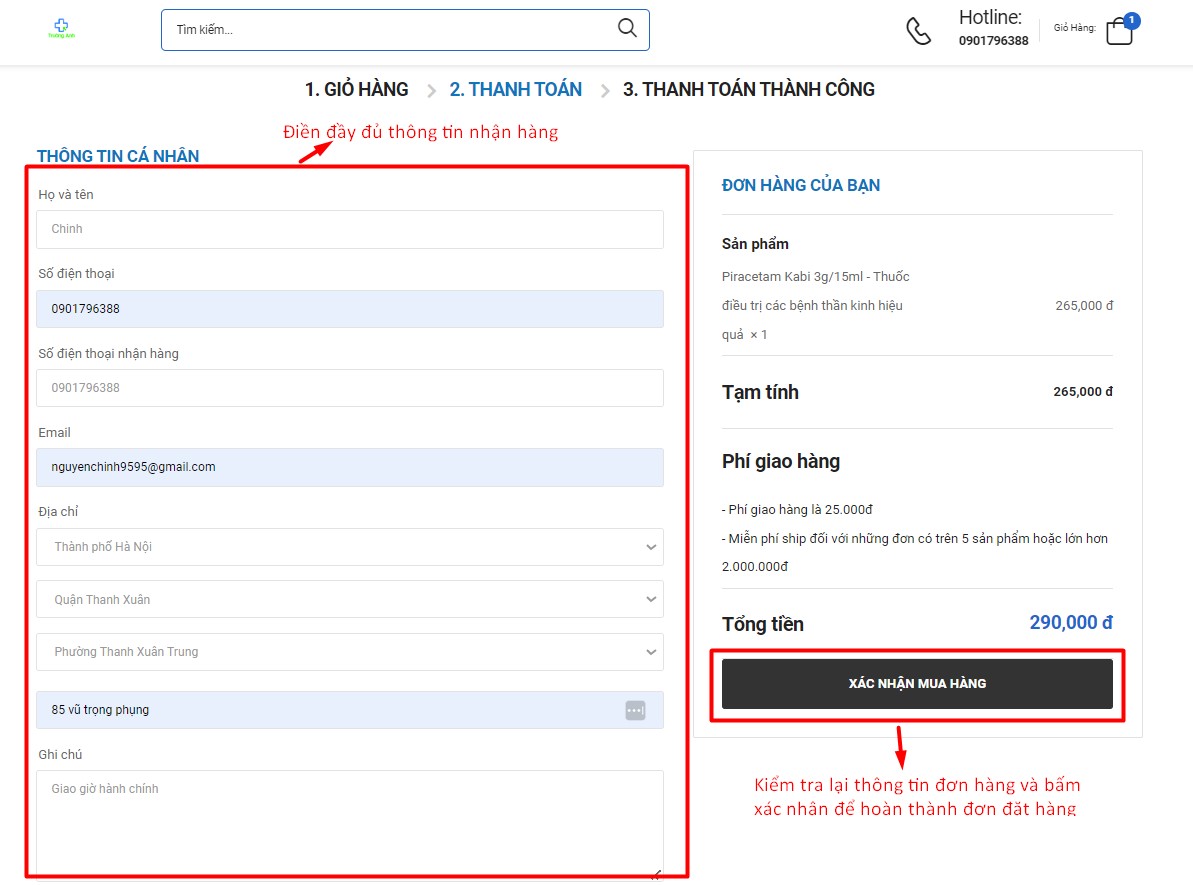Click the Tìm kiếm search box
This screenshot has width=1193, height=885.
pyautogui.click(x=390, y=30)
